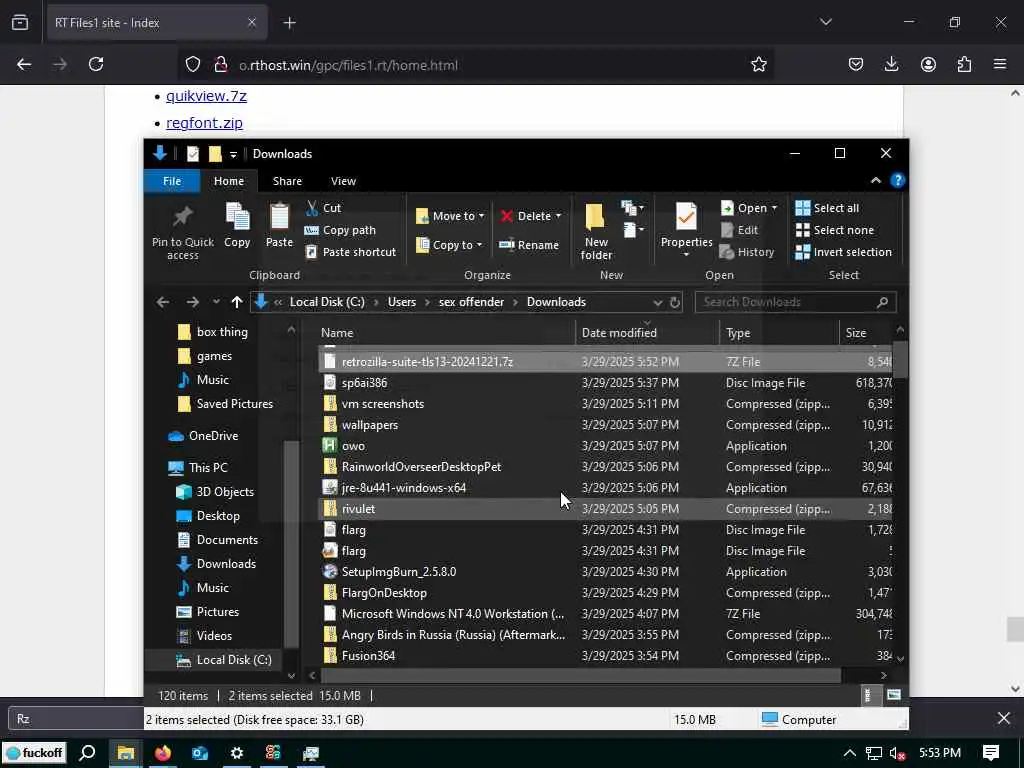
Task: Expand the Open dropdown arrow
Action: [x=775, y=208]
